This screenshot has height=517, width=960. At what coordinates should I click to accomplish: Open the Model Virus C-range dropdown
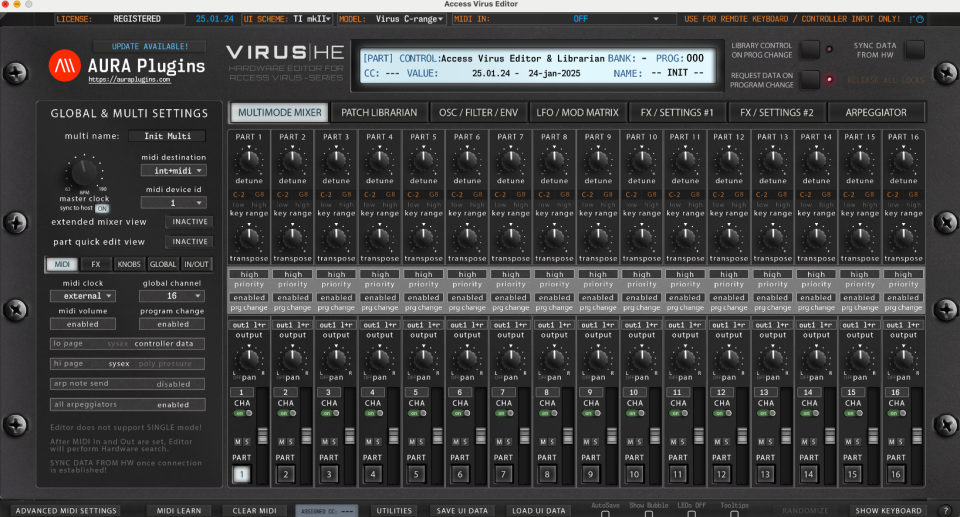tap(409, 19)
